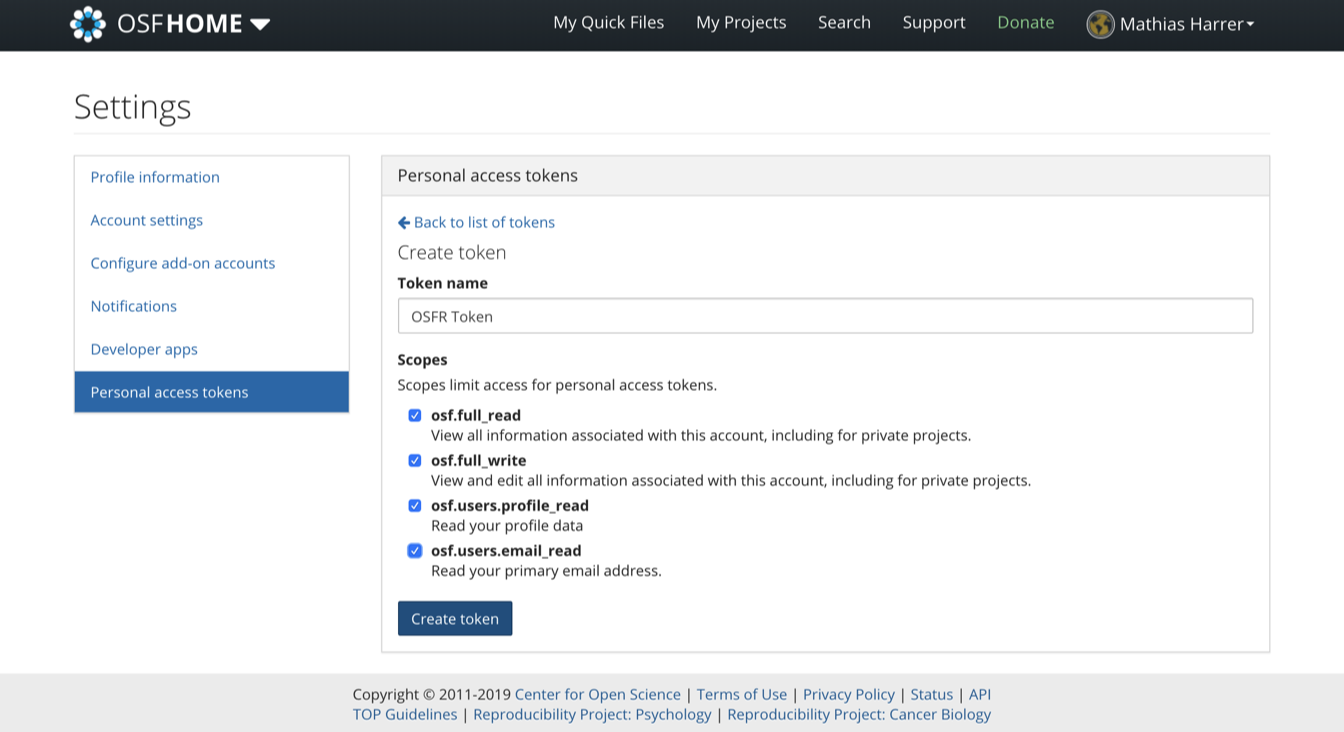The width and height of the screenshot is (1344, 732).
Task: Click Mathias Harrer's profile avatar
Action: (x=1100, y=24)
